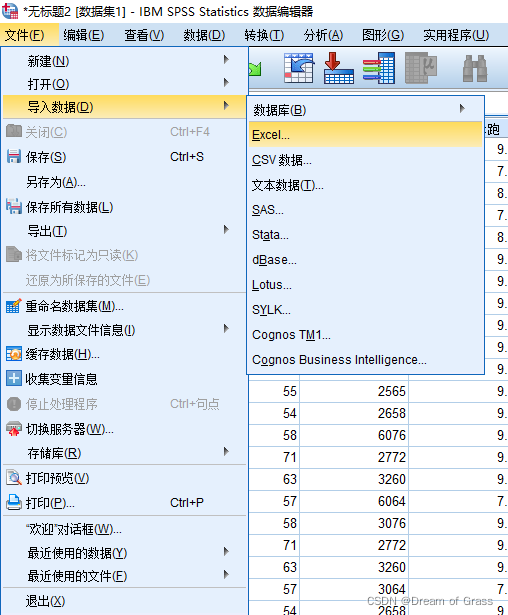Click the Go to Case toolbar icon
The image size is (508, 615).
click(299, 68)
